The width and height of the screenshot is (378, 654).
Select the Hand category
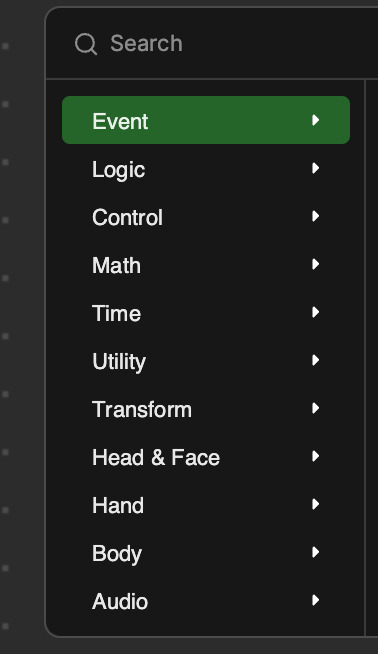pos(206,504)
